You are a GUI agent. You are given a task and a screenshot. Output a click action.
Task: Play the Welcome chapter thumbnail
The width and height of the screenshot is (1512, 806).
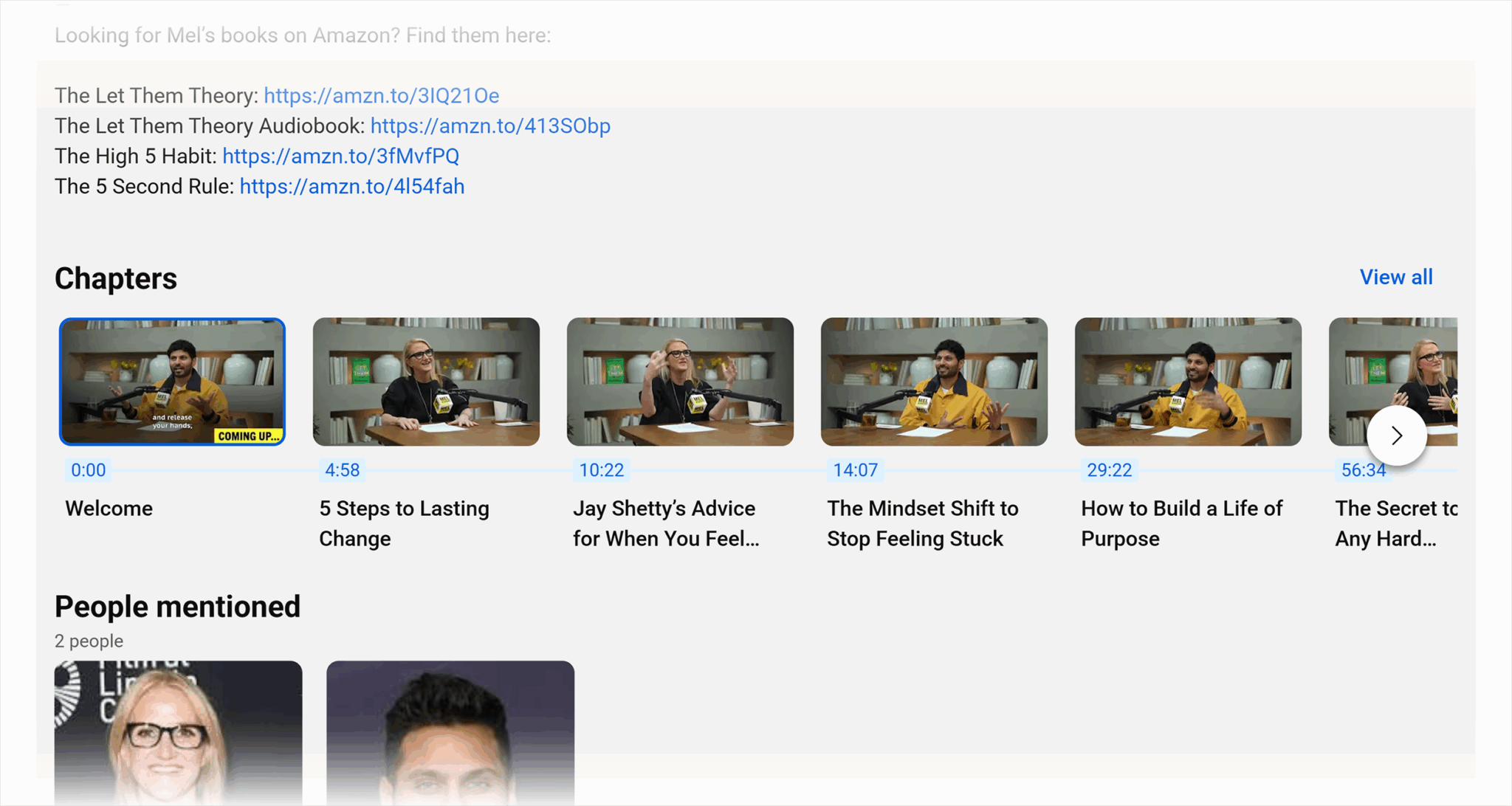tap(172, 382)
